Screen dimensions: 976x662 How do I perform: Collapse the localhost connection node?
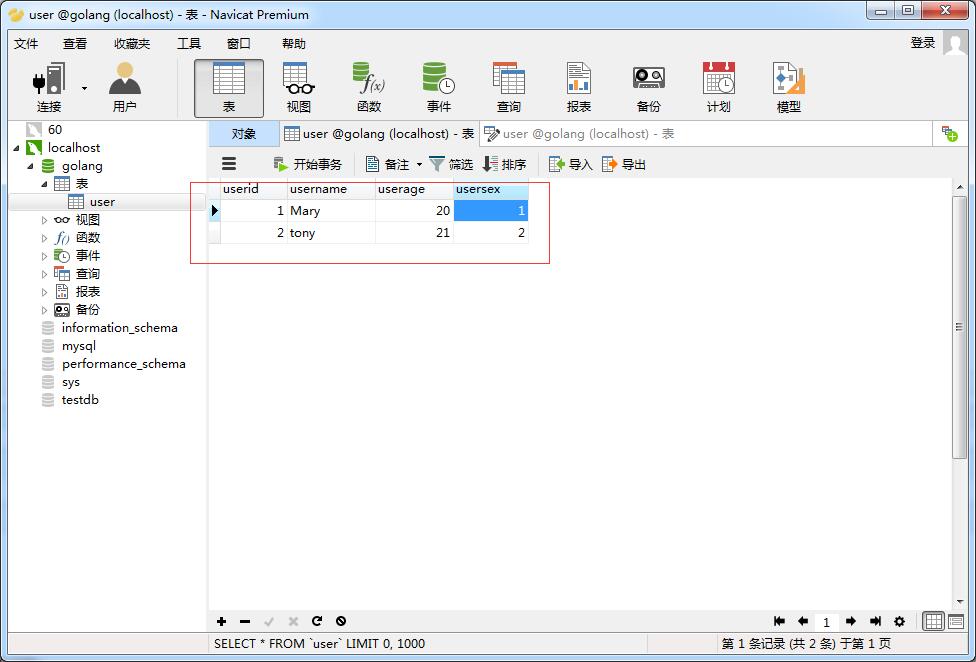coord(17,148)
